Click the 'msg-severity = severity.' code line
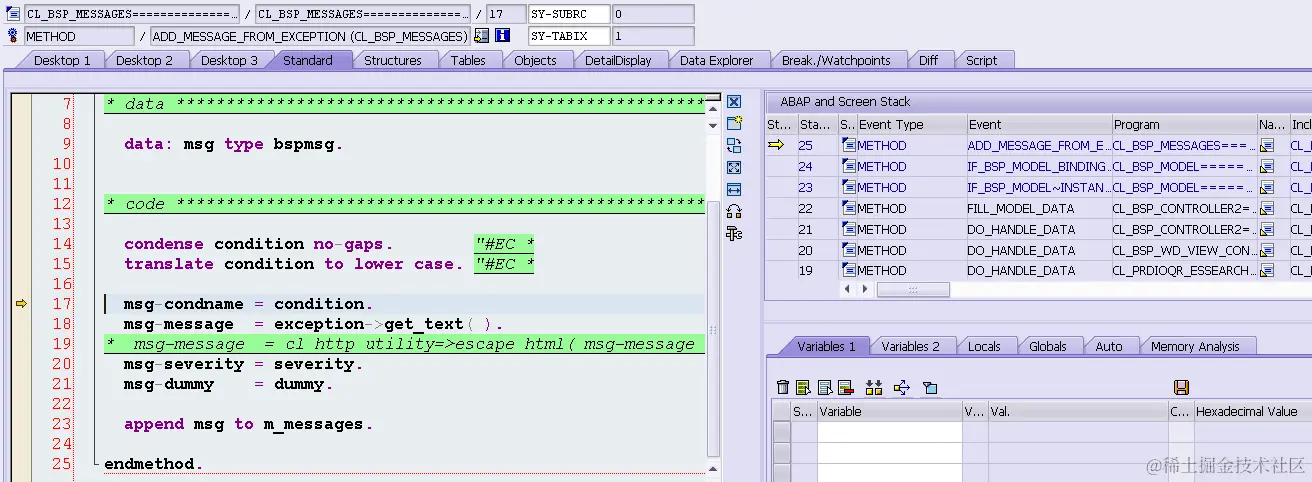Viewport: 1312px width, 482px height. 243,364
